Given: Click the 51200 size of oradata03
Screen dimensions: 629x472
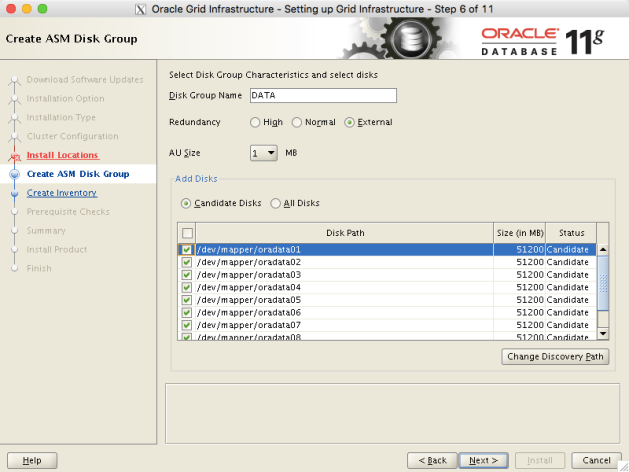Looking at the screenshot, I should (530, 275).
